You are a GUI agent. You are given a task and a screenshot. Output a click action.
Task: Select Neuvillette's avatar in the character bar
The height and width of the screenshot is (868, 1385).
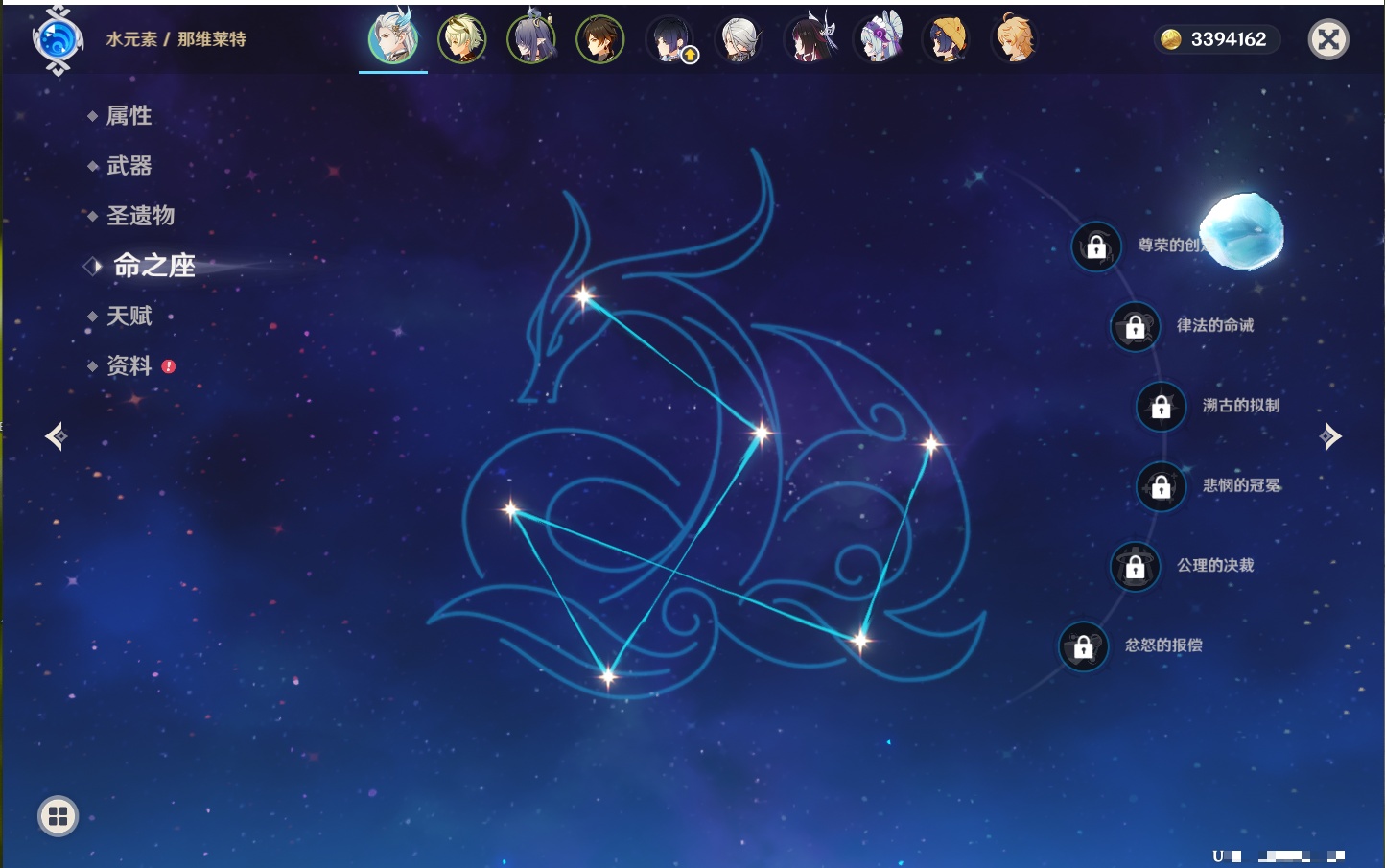[x=393, y=39]
